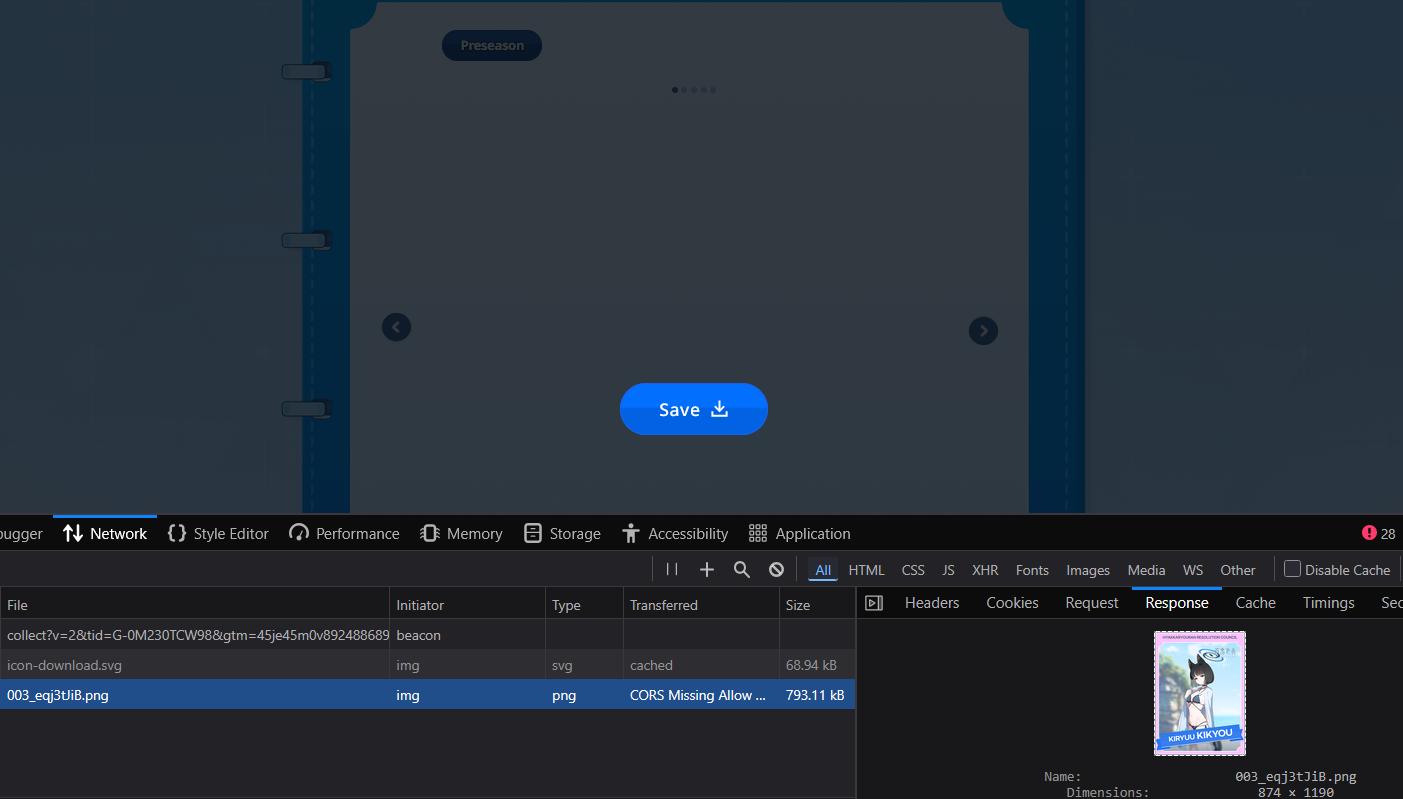1403x799 pixels.
Task: Click the response image preview thumbnail
Action: coord(1200,693)
